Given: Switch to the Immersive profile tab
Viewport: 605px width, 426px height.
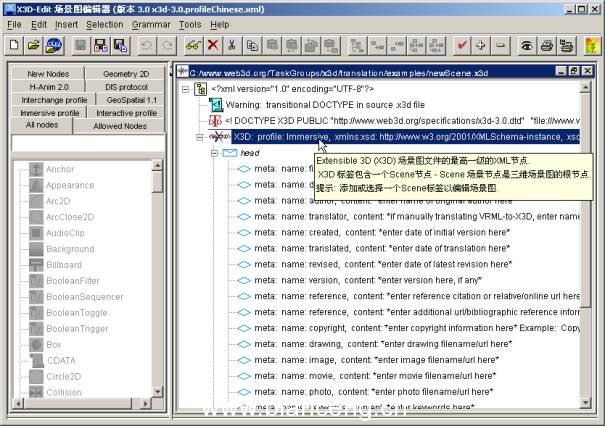Looking at the screenshot, I should [x=49, y=113].
